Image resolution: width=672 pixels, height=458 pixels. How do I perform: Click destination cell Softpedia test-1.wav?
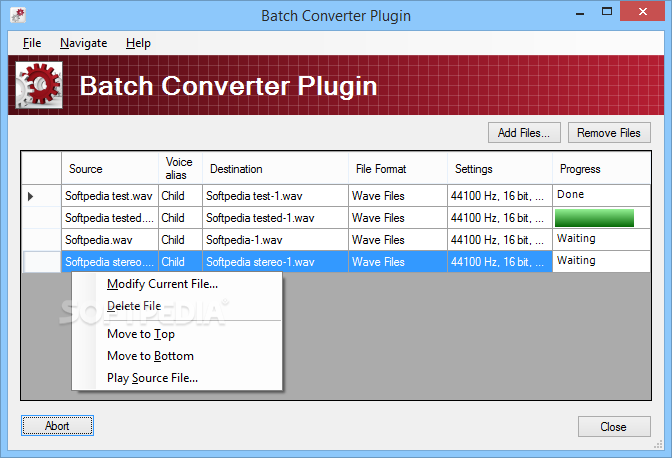tap(275, 196)
